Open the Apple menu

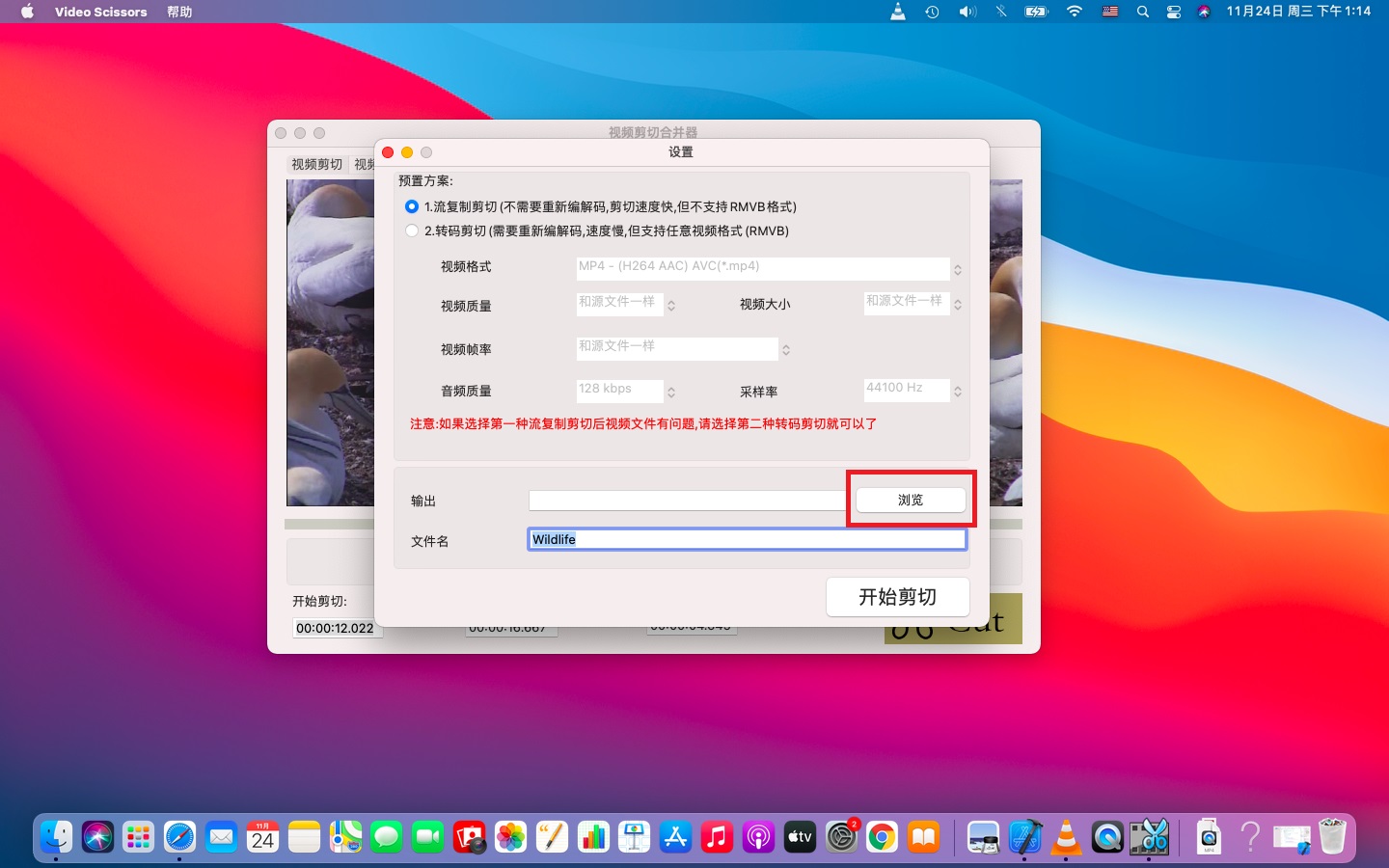27,12
